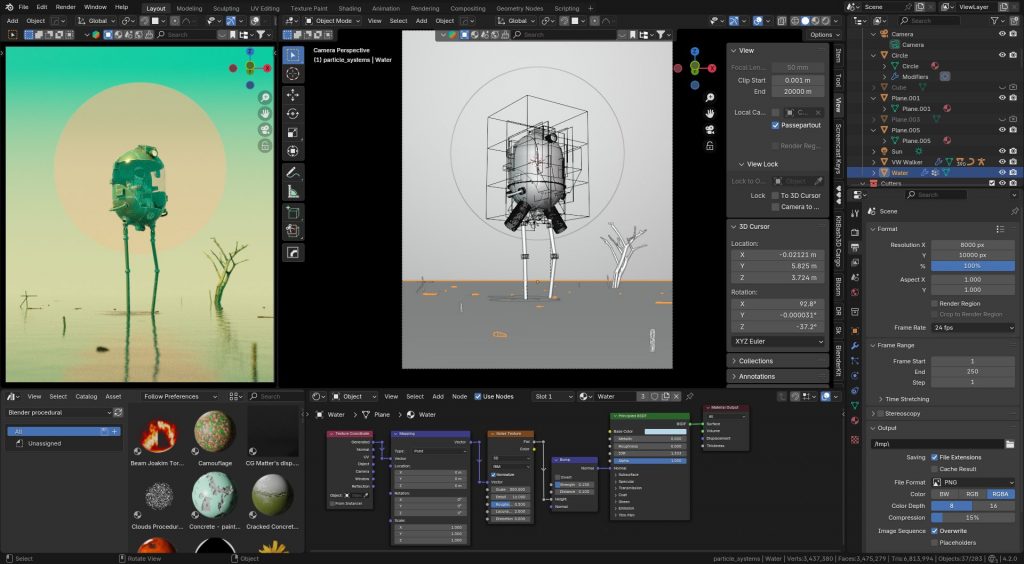1024x564 pixels.
Task: Open the Render menu
Action: click(x=65, y=7)
